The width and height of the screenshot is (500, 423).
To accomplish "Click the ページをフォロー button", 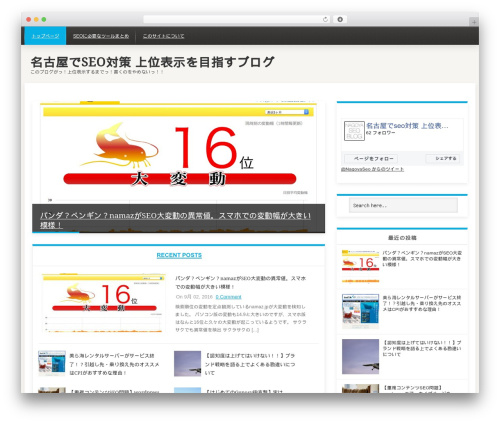I will tap(371, 159).
